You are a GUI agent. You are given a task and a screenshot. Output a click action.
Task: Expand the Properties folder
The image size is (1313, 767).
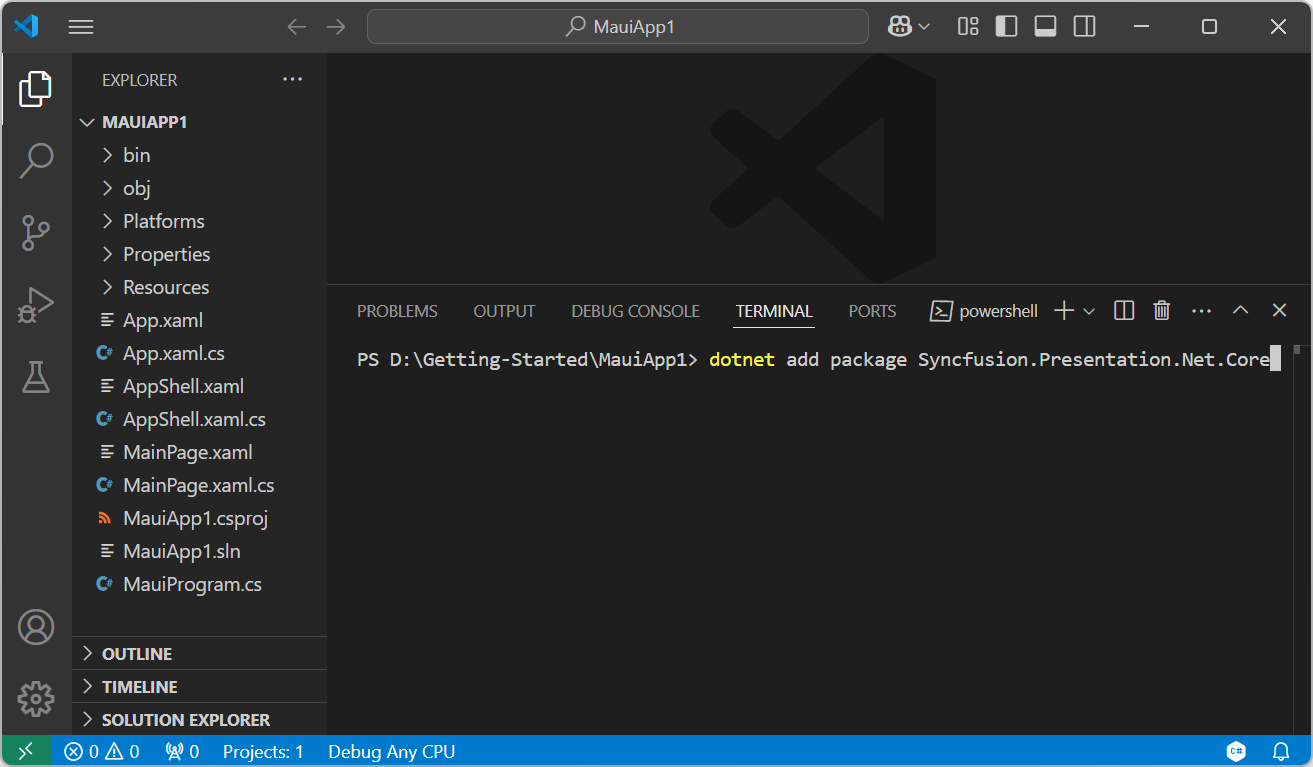pos(200,254)
